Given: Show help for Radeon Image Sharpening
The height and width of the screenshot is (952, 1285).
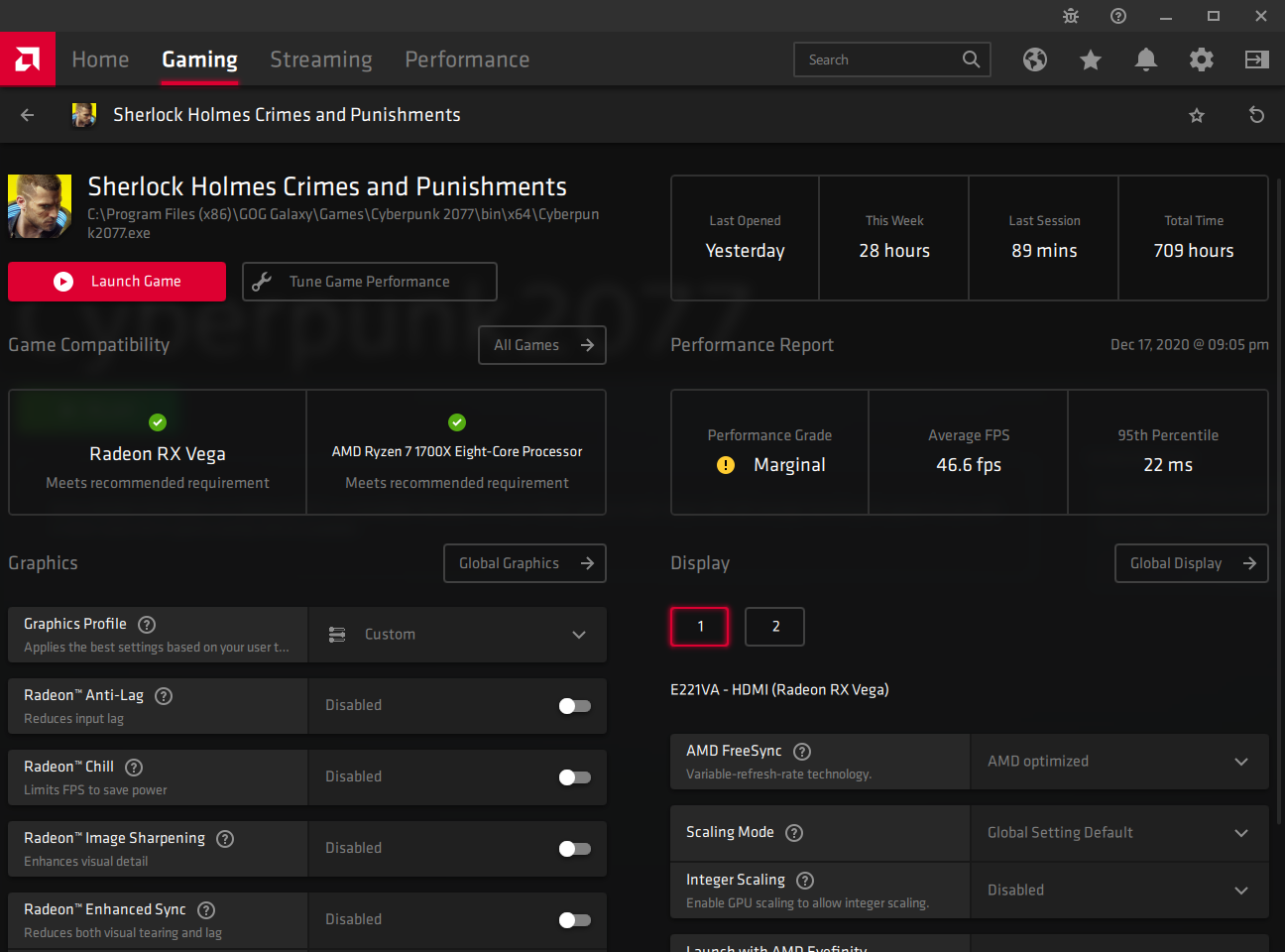Looking at the screenshot, I should 225,838.
